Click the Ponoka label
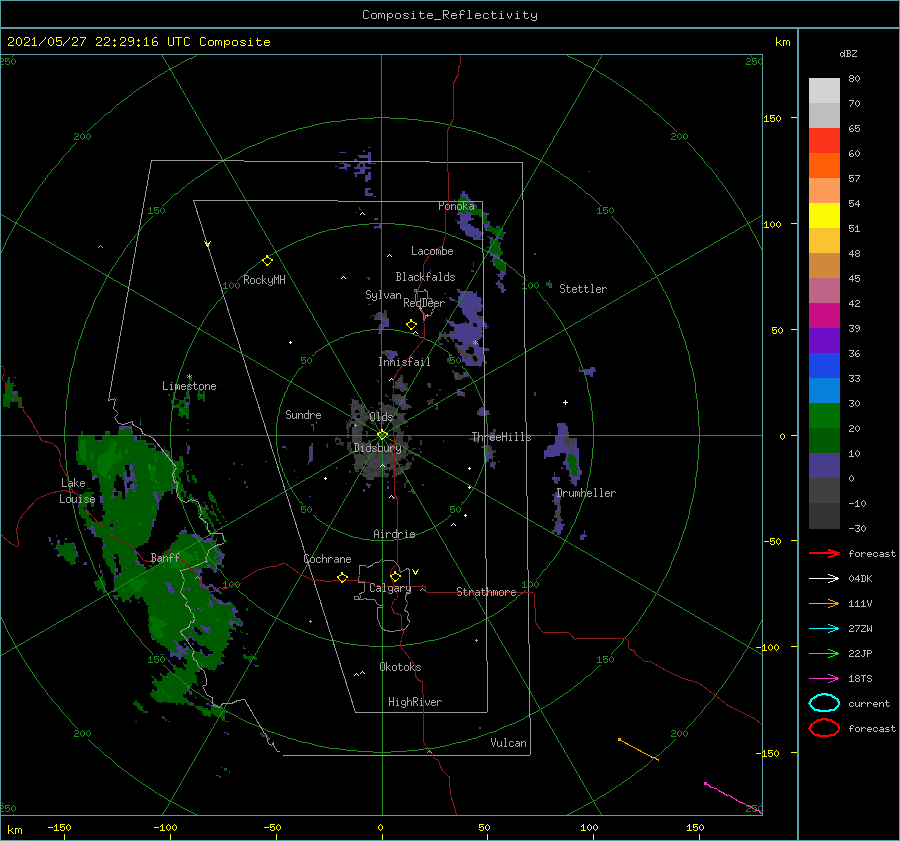The image size is (900, 841). point(456,206)
